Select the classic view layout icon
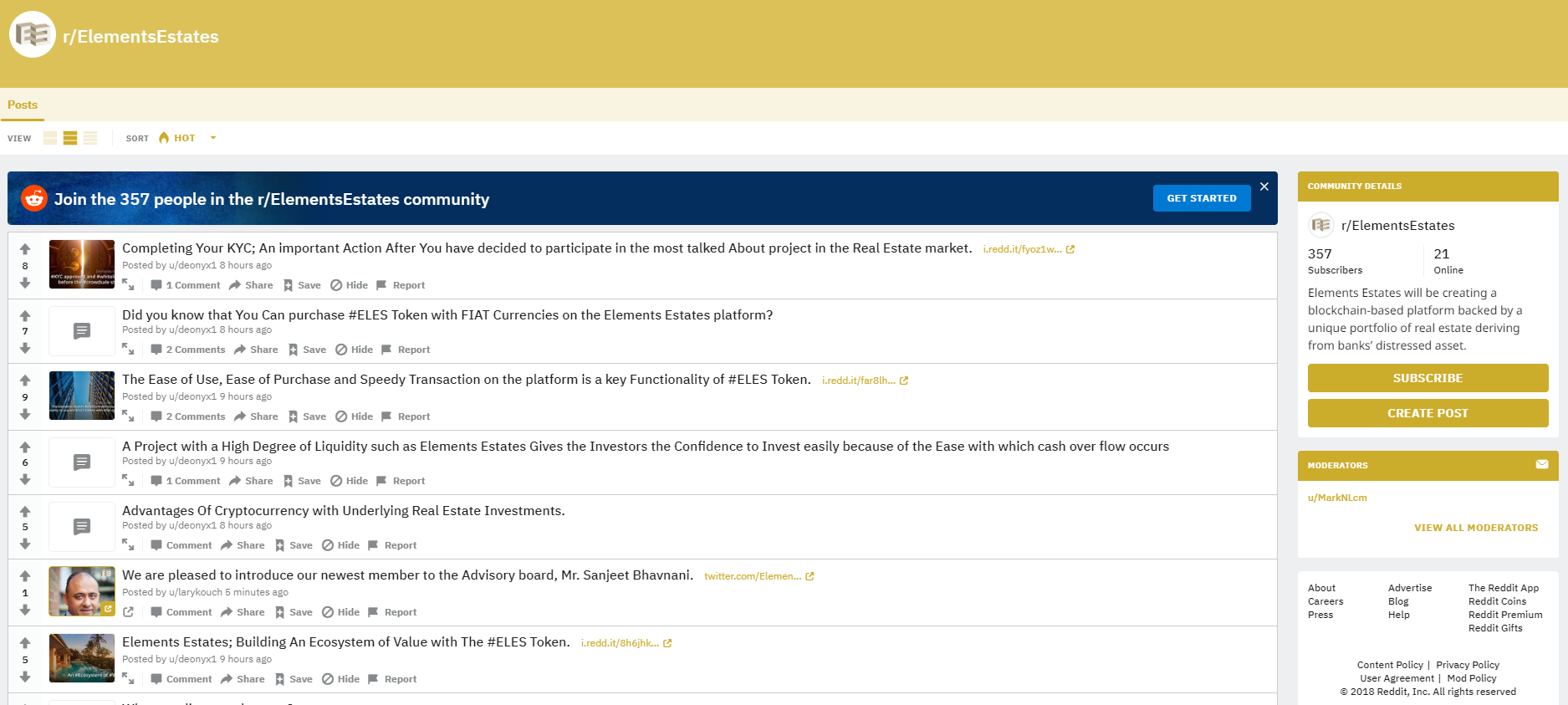The width and height of the screenshot is (1568, 705). coord(70,138)
